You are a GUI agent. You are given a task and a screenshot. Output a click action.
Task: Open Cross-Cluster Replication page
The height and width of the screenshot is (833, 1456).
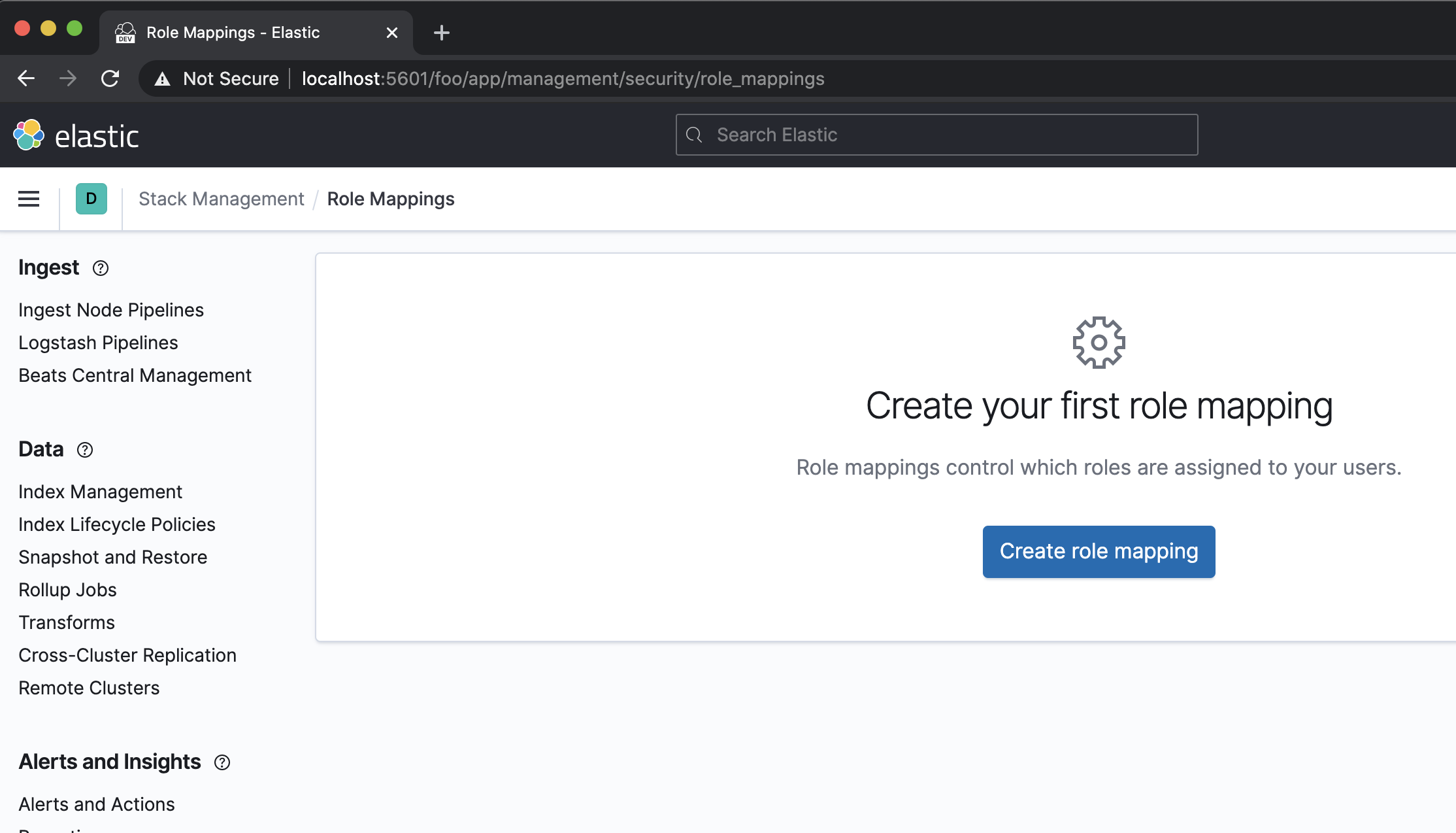(127, 655)
